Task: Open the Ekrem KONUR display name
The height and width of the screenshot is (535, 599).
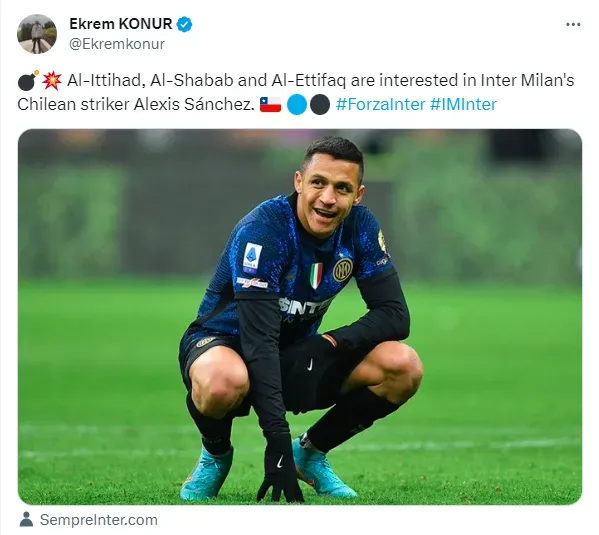Action: click(121, 24)
